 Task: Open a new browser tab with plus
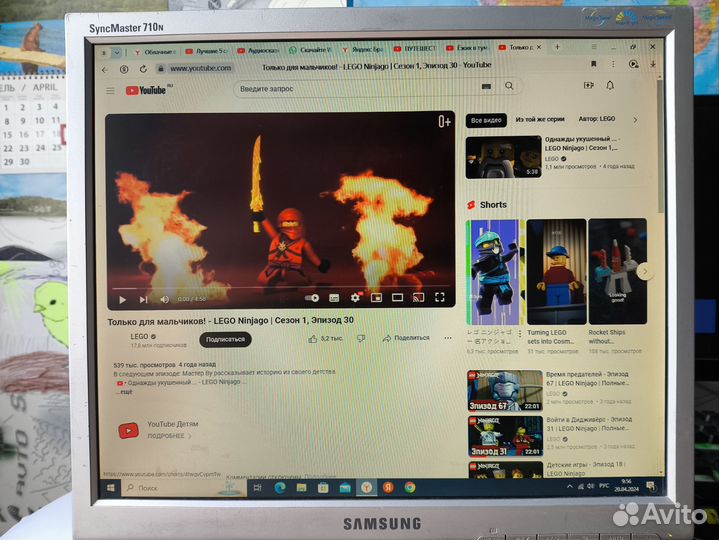click(x=557, y=47)
